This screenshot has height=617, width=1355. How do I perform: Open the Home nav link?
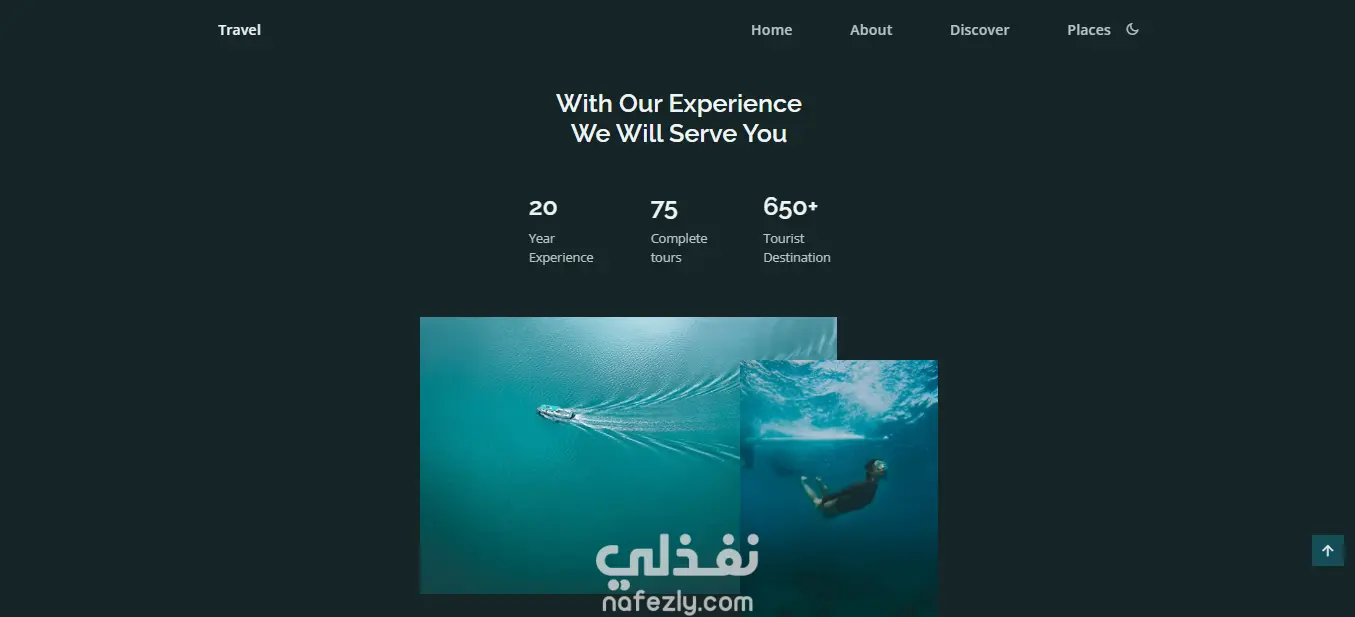coord(771,30)
